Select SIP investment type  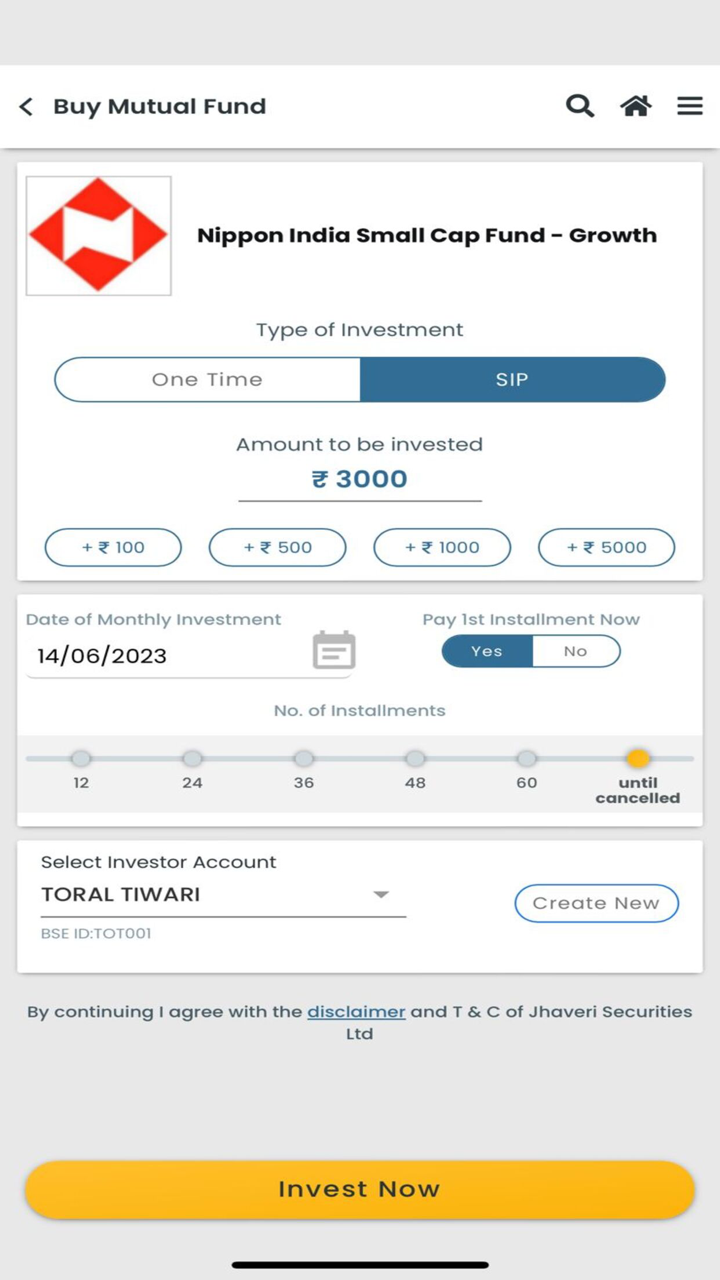(x=512, y=380)
